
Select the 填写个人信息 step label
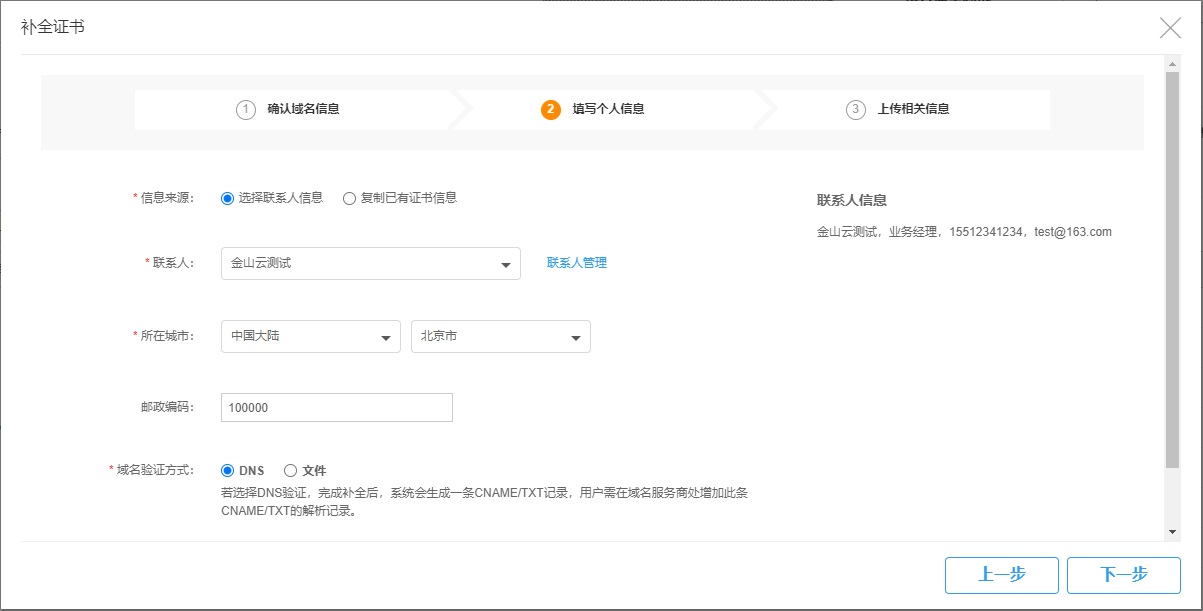click(608, 110)
